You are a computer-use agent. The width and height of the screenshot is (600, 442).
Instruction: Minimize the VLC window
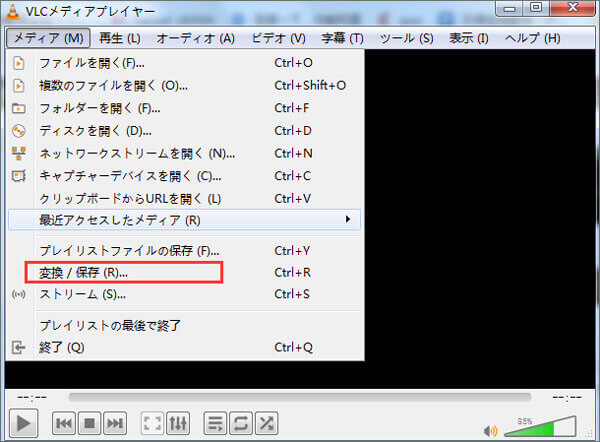pos(509,8)
